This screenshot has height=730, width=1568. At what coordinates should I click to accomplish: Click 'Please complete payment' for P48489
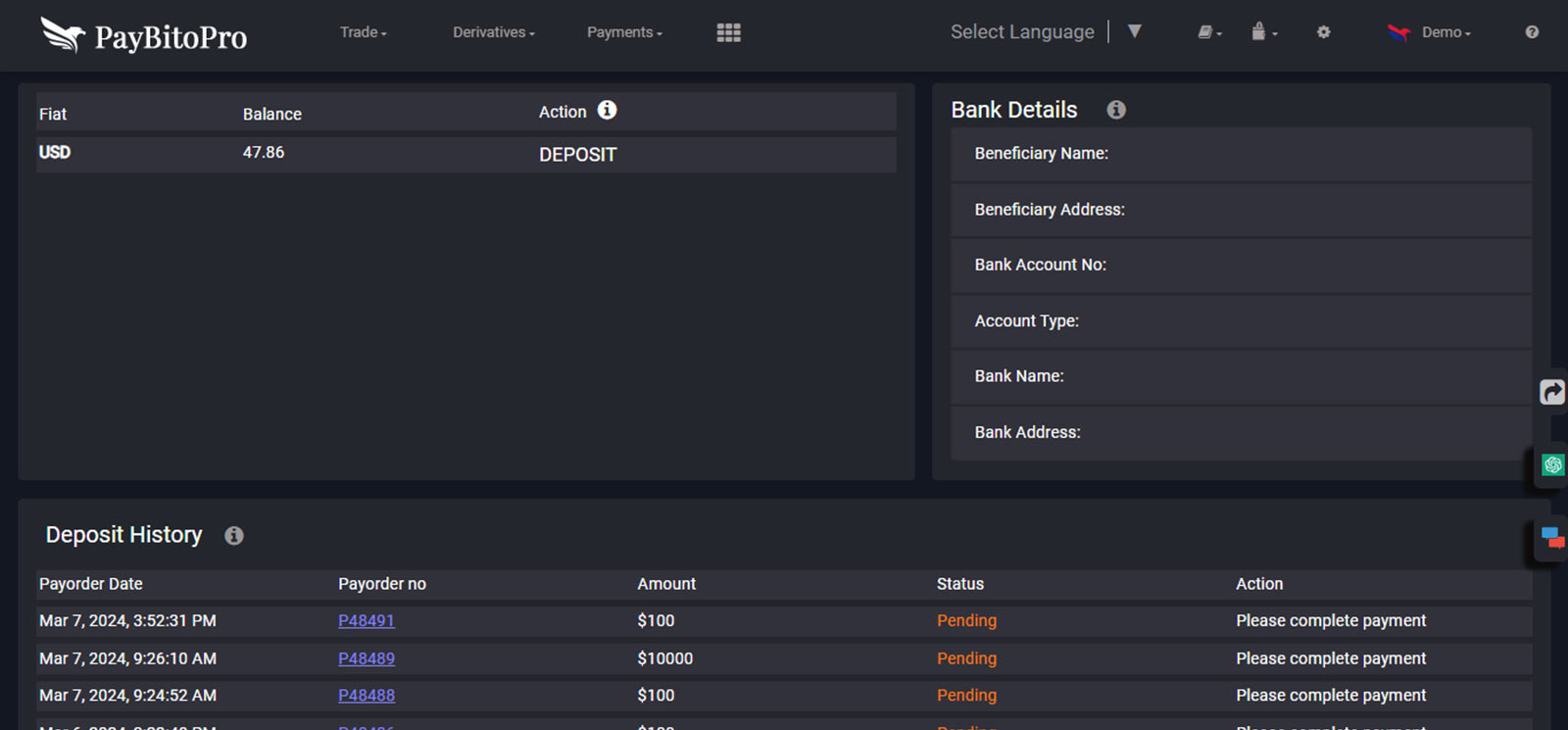pyautogui.click(x=1331, y=658)
